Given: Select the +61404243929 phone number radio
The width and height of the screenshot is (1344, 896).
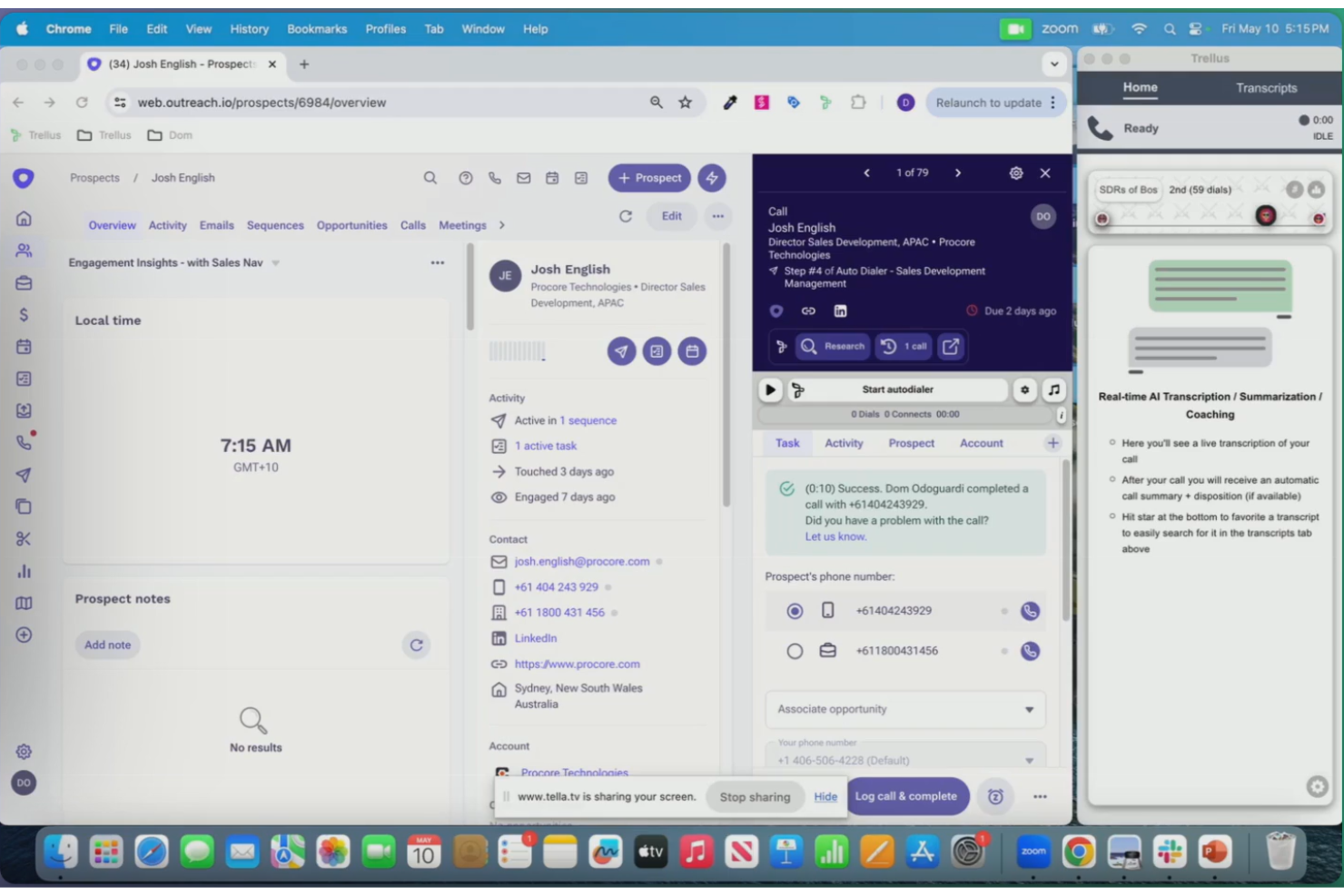Looking at the screenshot, I should click(795, 610).
